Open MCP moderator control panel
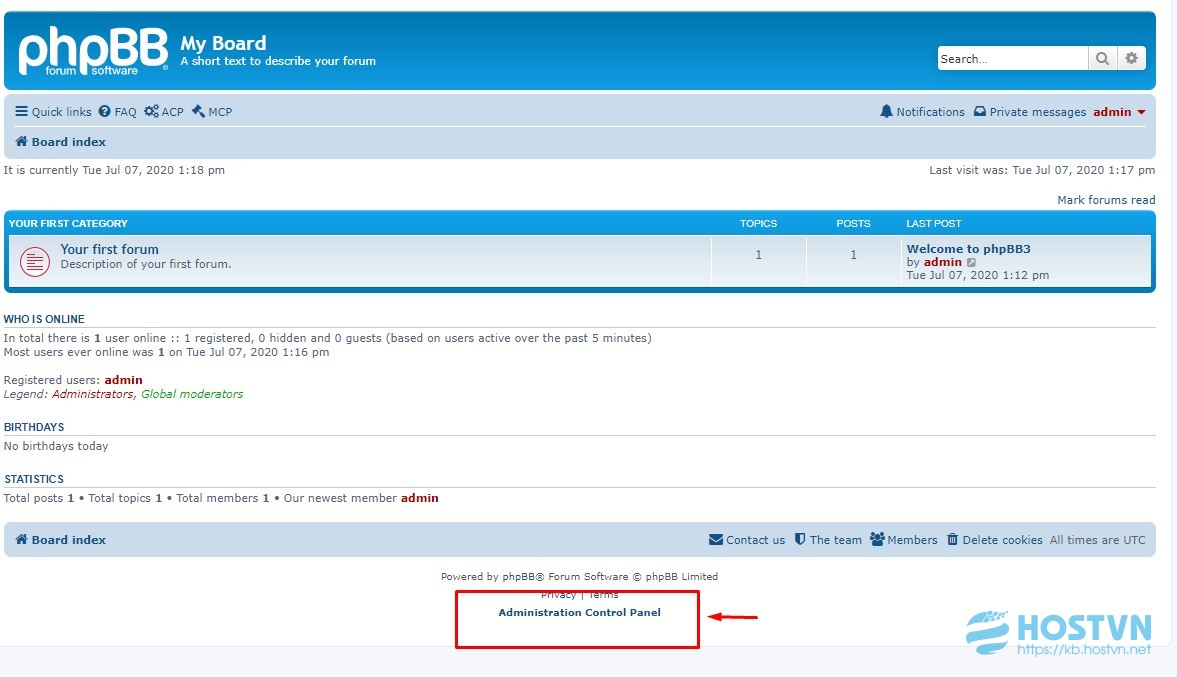1177x677 pixels. [x=212, y=111]
